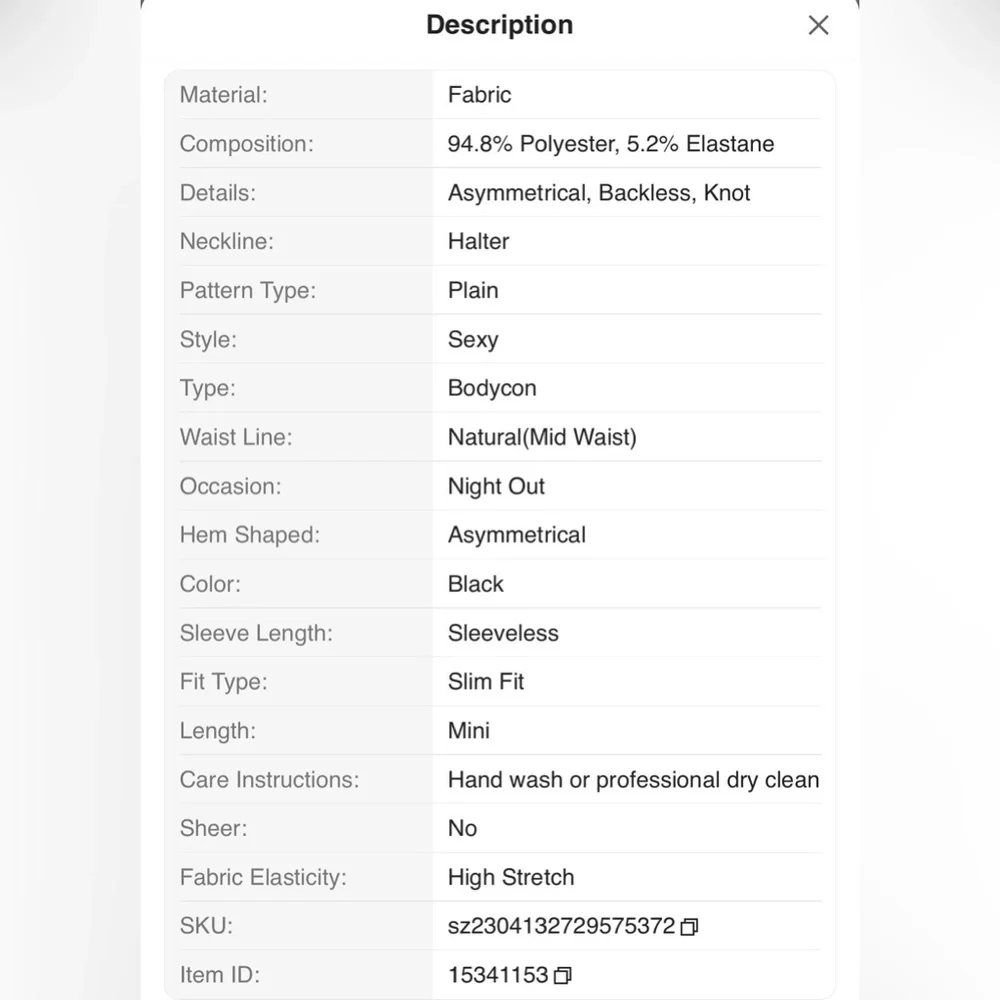Image resolution: width=1000 pixels, height=1000 pixels.
Task: Copy the Item ID icon
Action: coord(562,975)
